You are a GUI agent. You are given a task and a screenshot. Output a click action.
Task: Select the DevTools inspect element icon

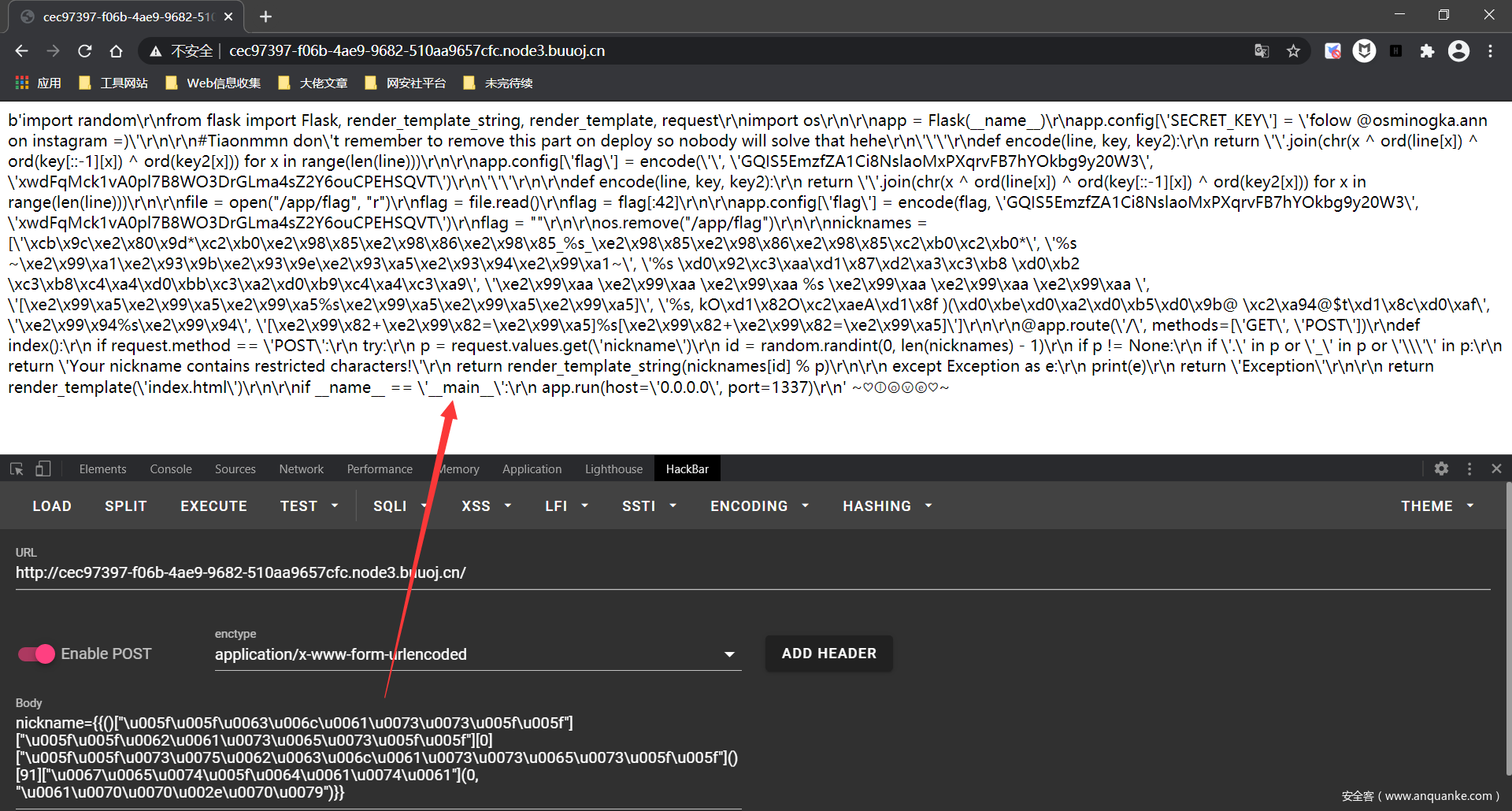(17, 469)
